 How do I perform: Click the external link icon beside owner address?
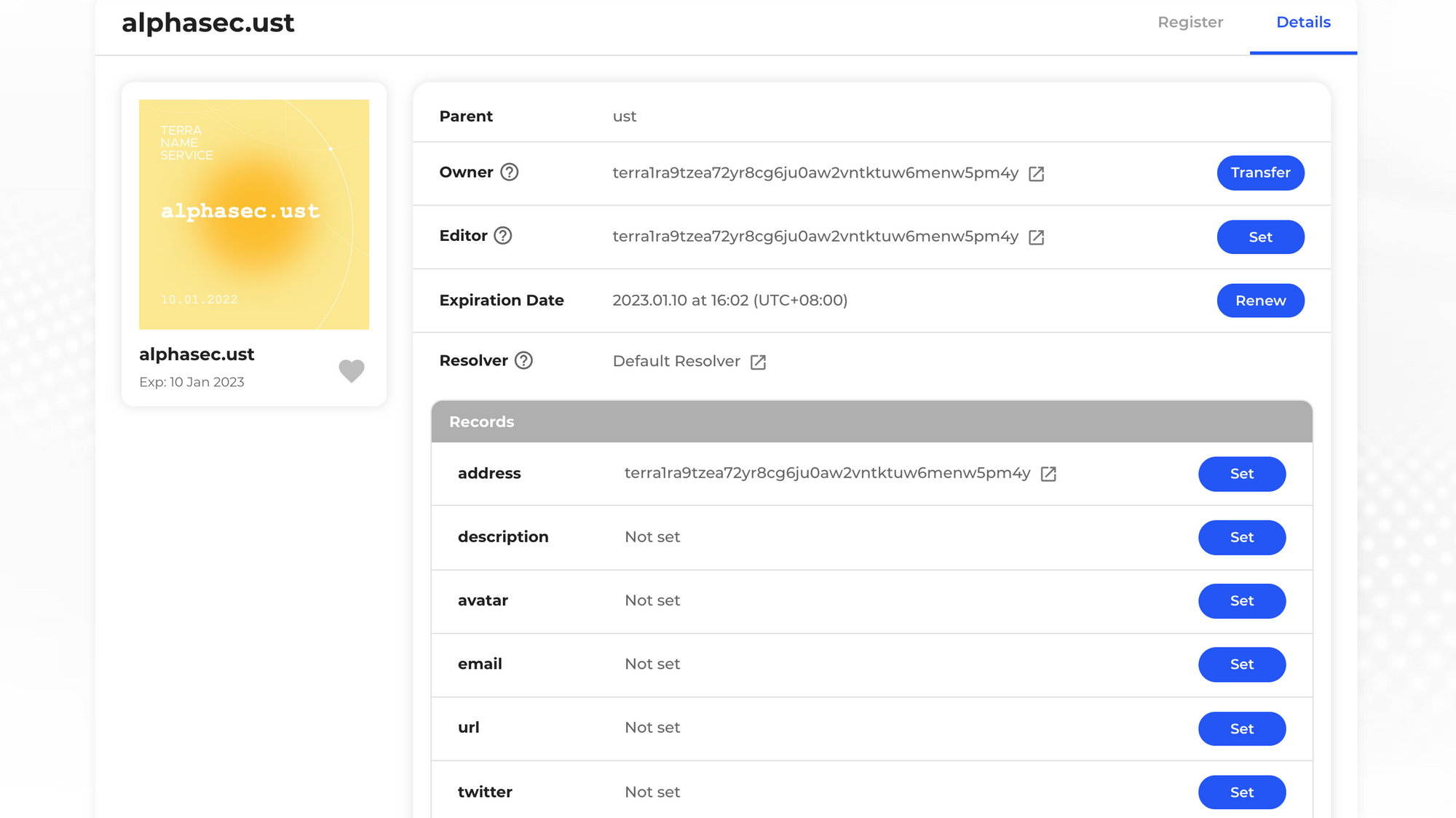pyautogui.click(x=1037, y=174)
